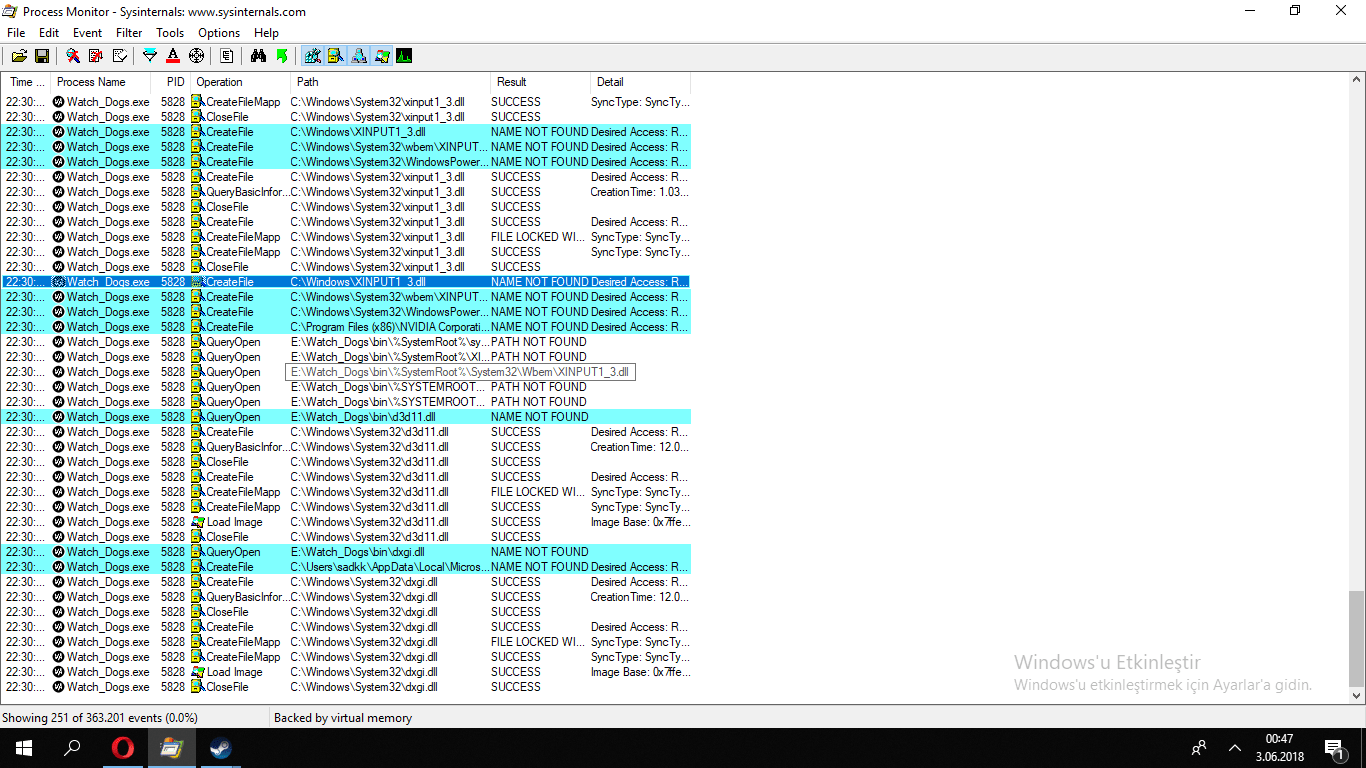Open the Help menu
This screenshot has height=768, width=1366.
[x=266, y=33]
